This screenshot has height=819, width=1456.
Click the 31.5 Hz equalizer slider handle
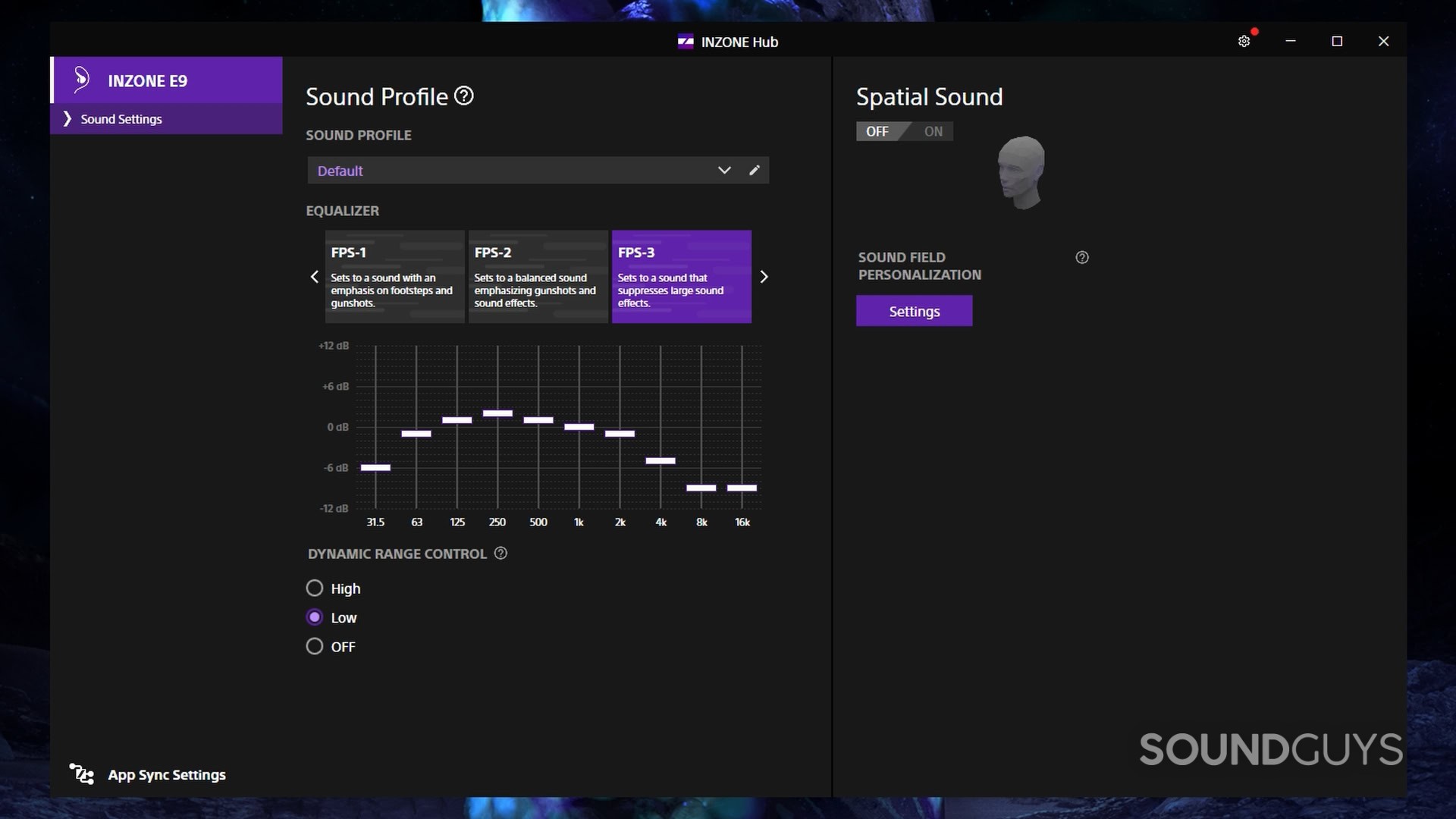[x=375, y=468]
